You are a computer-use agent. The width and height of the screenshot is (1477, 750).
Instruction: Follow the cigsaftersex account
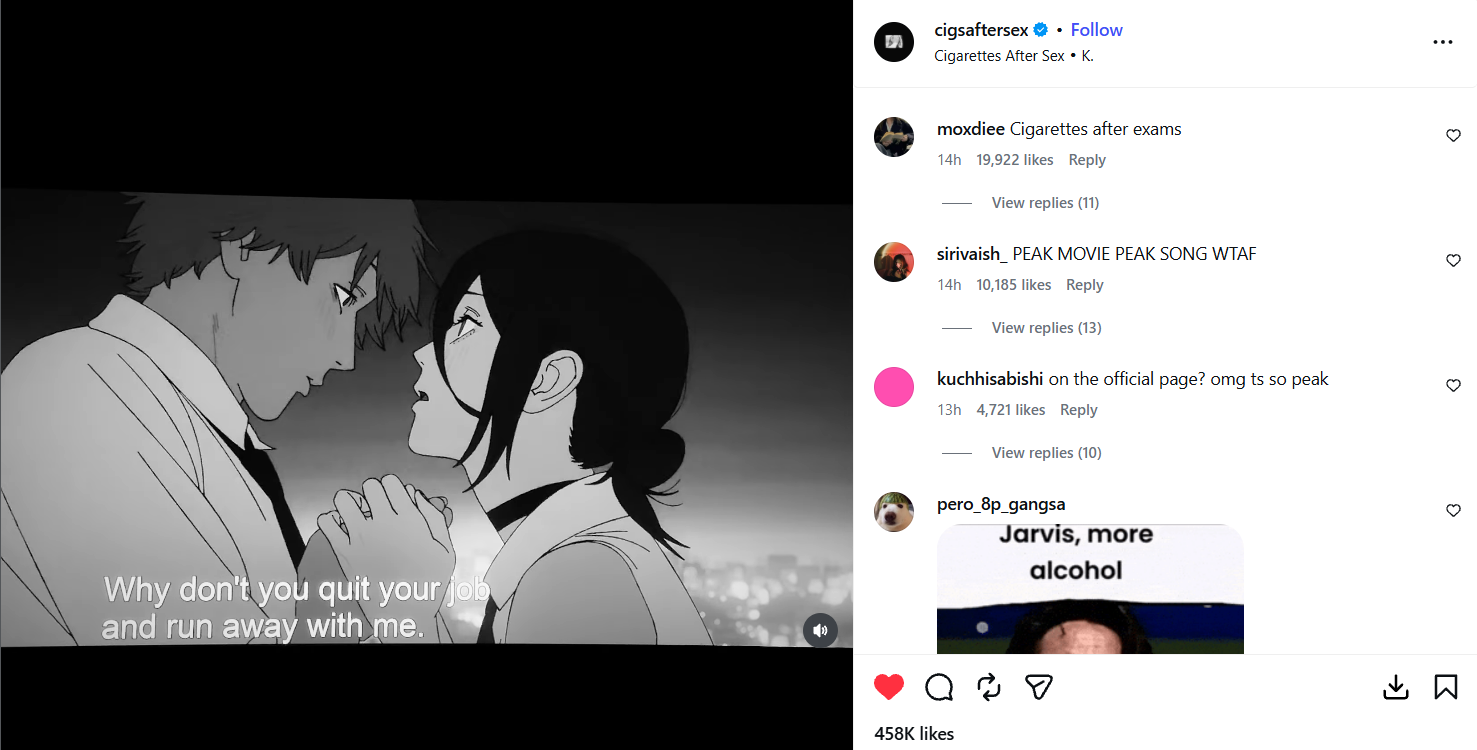(1096, 30)
